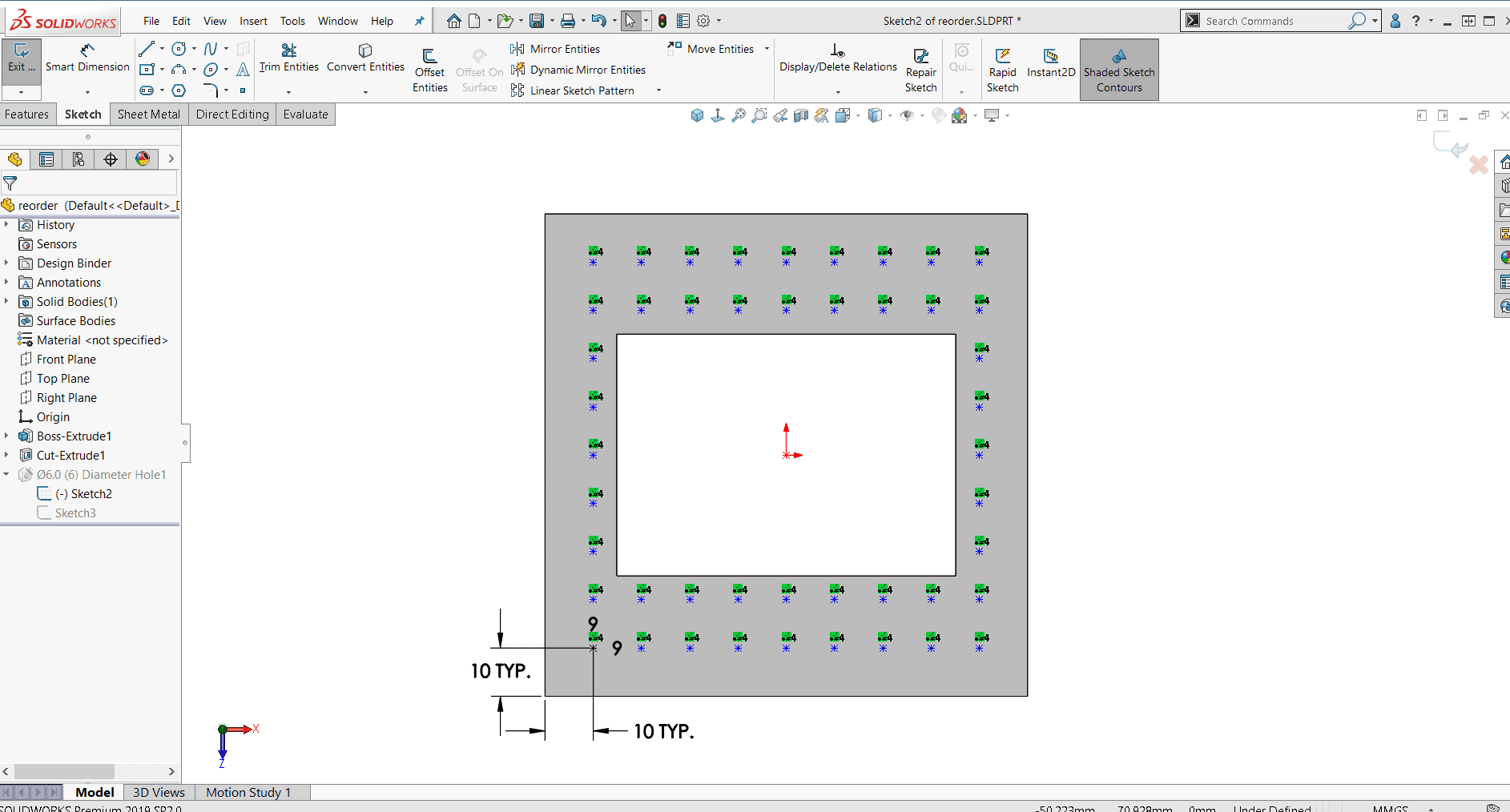Open the Tools menu
The height and width of the screenshot is (812, 1510).
pos(292,21)
